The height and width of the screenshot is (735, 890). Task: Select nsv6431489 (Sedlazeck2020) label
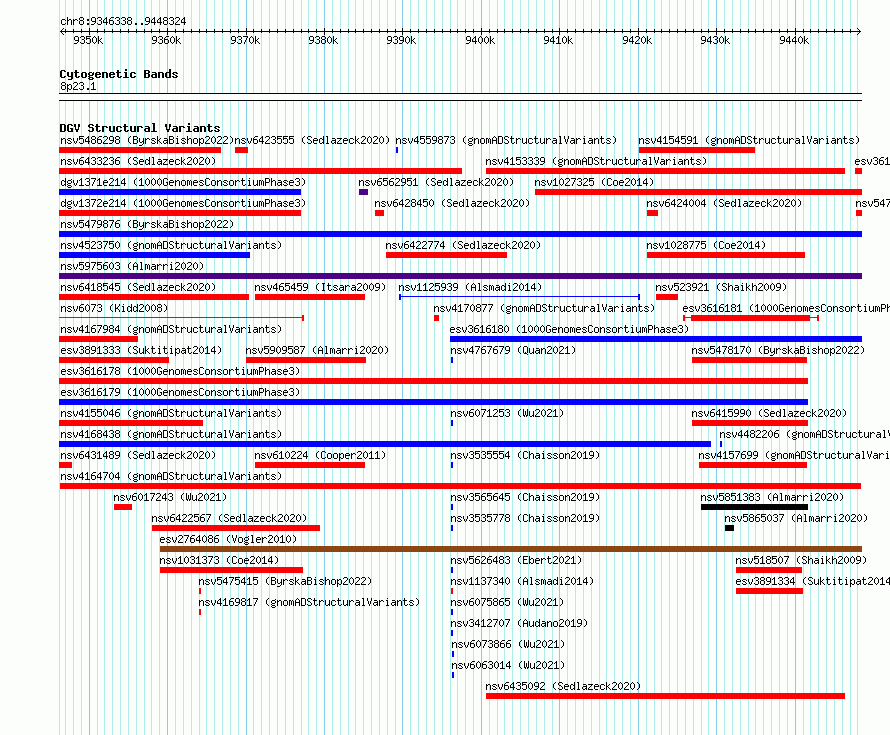click(x=138, y=455)
